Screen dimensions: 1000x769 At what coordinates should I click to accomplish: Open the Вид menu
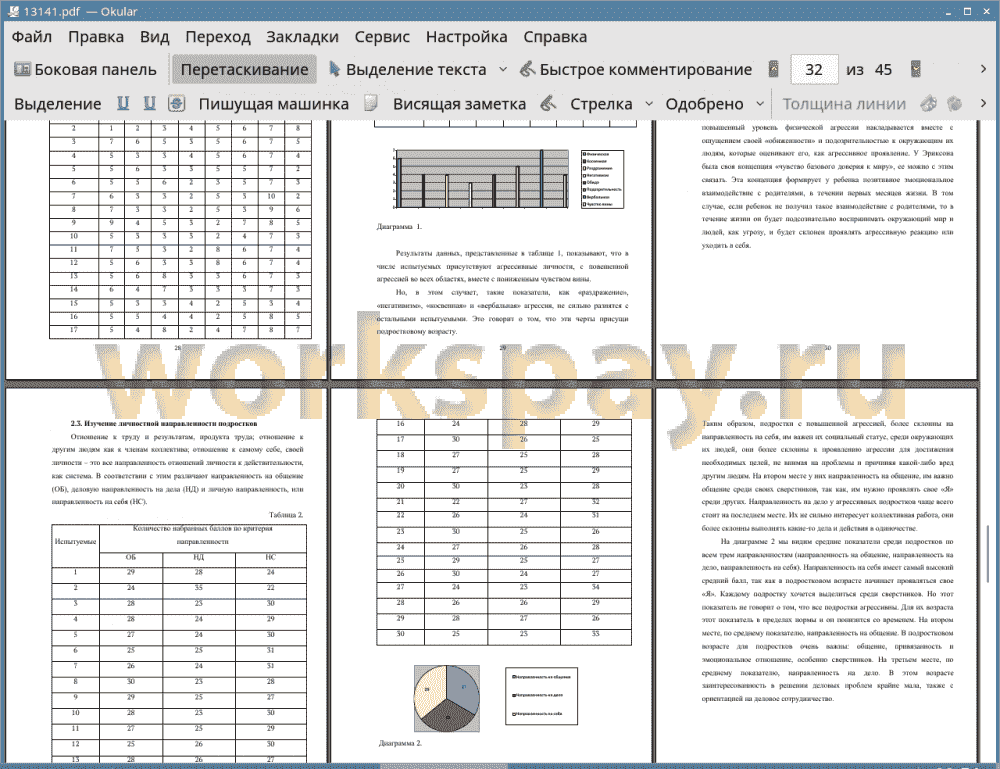[154, 37]
